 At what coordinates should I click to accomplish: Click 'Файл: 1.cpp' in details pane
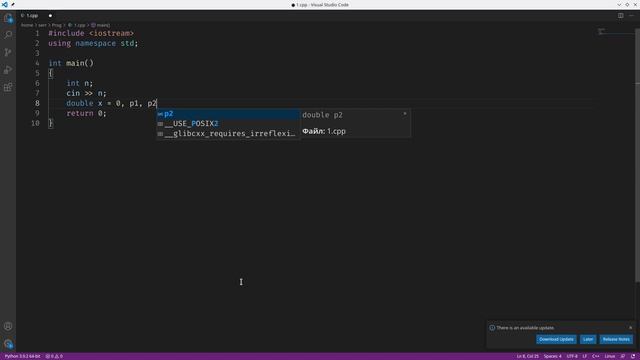click(x=324, y=131)
